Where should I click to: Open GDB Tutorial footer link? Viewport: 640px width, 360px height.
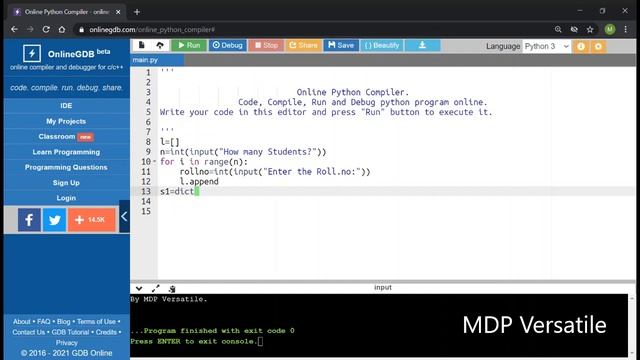(x=70, y=332)
